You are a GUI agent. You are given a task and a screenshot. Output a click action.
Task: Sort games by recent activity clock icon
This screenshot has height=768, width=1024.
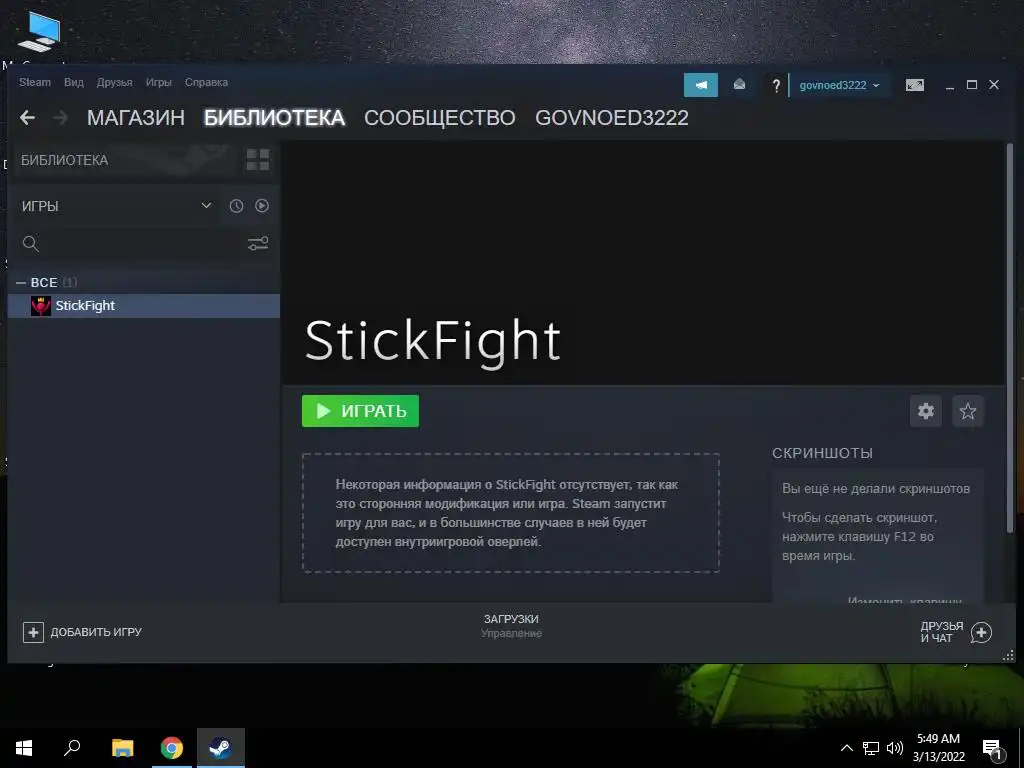click(x=236, y=206)
